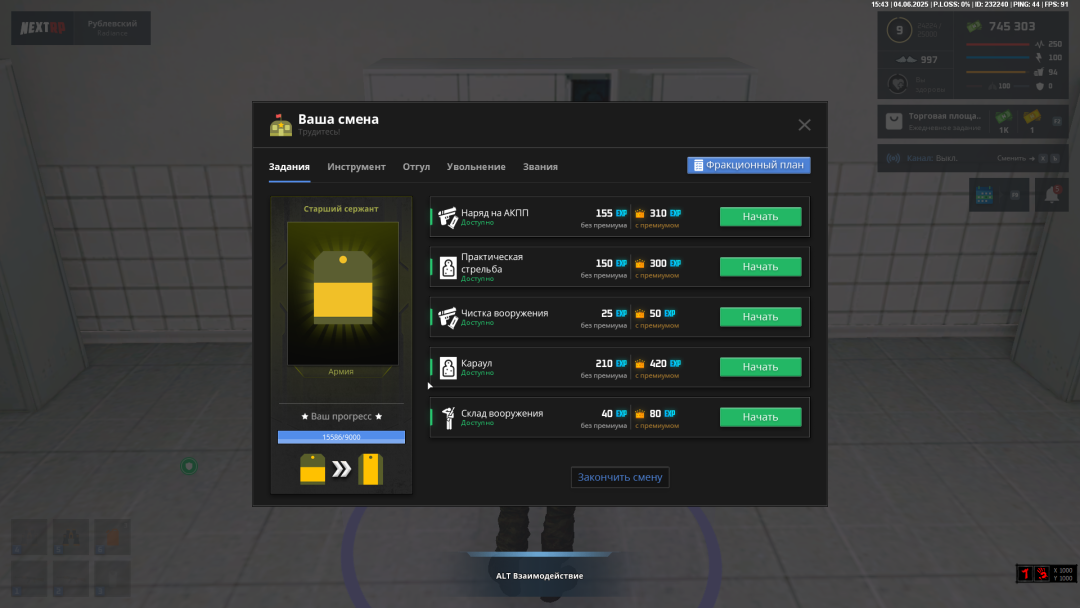Click the blue stat bar showing 100
This screenshot has height=608, width=1080.
997,58
